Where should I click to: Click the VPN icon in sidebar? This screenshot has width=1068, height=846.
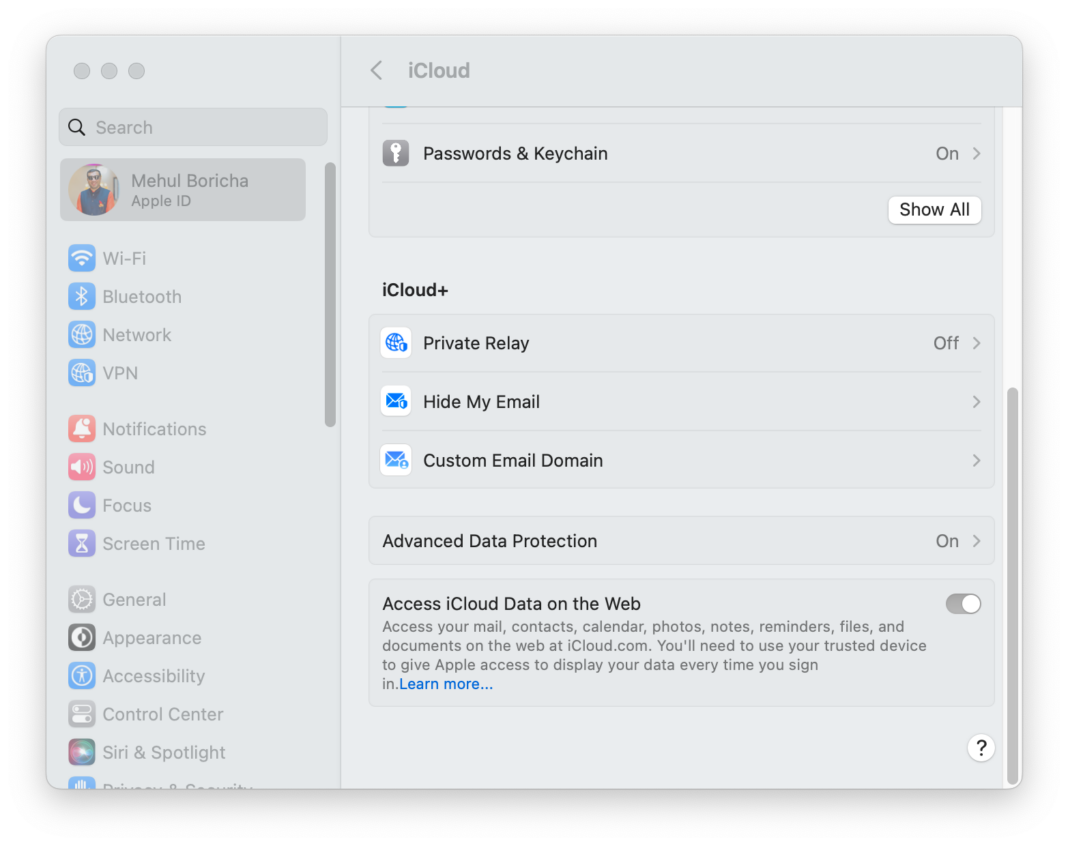pos(82,373)
